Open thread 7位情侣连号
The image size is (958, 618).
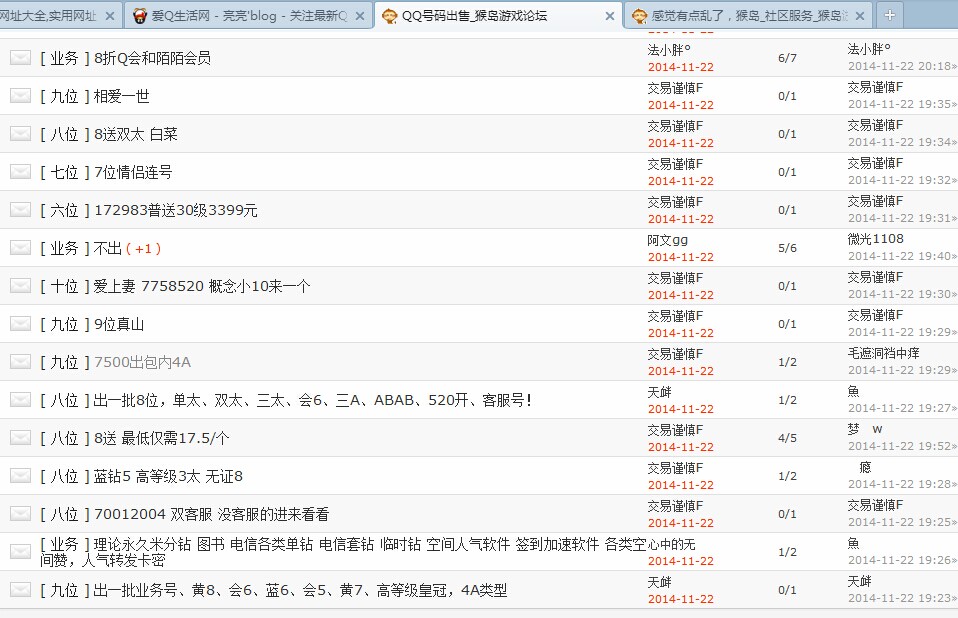click(133, 172)
